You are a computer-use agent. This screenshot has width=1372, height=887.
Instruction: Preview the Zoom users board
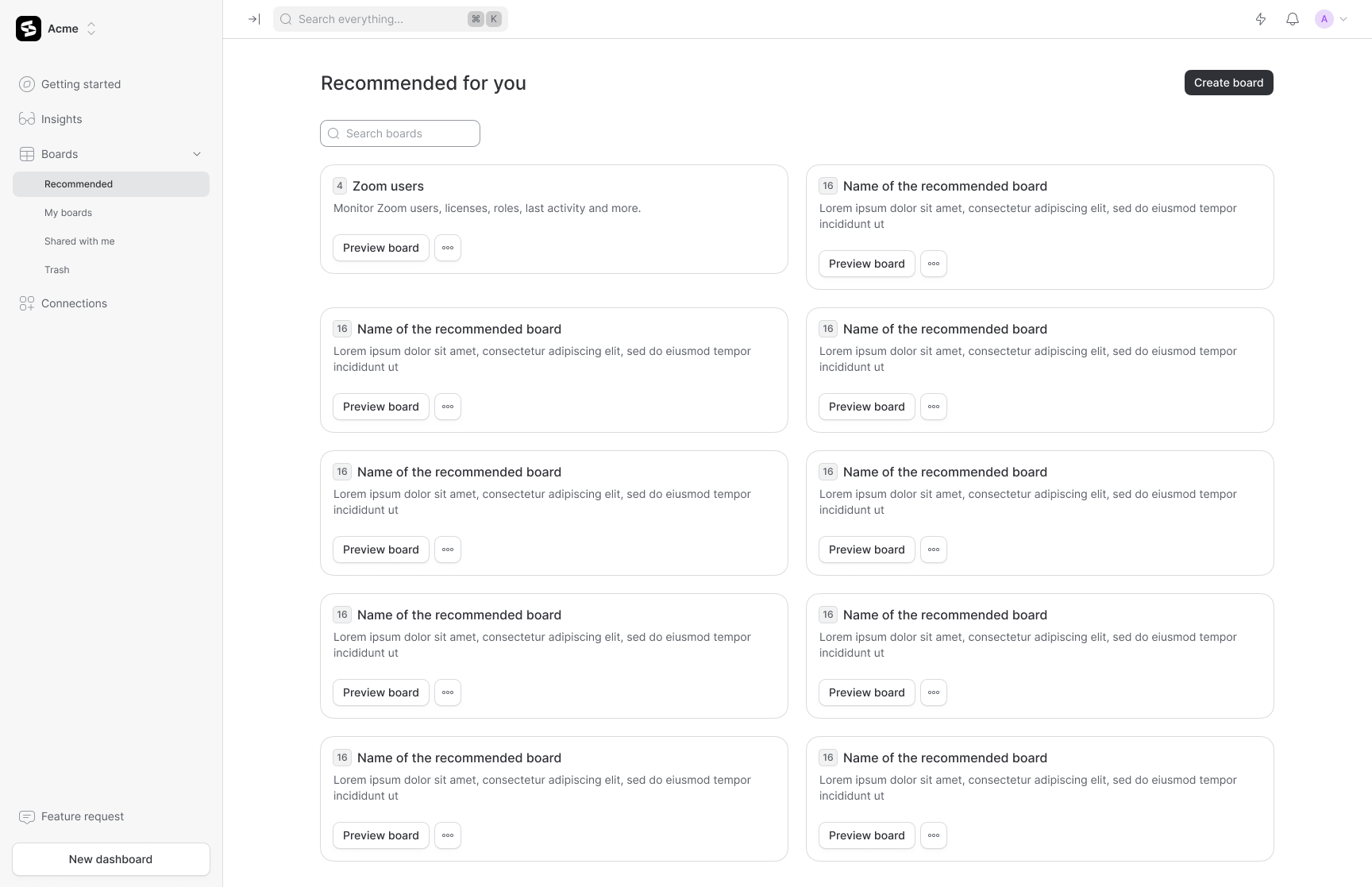[380, 248]
